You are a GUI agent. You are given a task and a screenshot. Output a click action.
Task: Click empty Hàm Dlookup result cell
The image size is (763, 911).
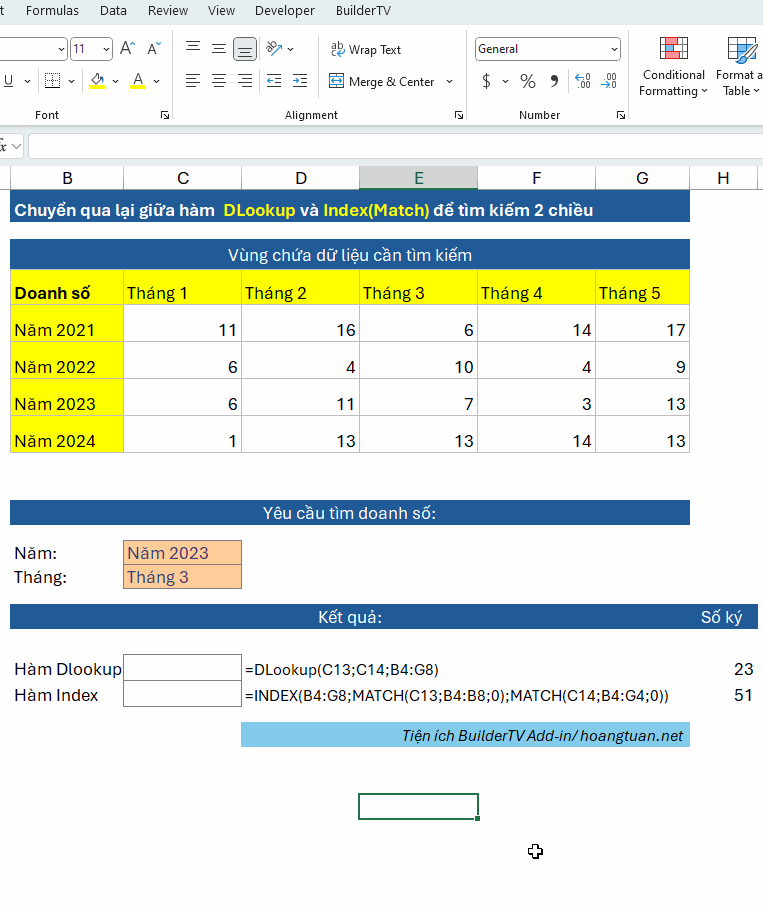pyautogui.click(x=182, y=668)
